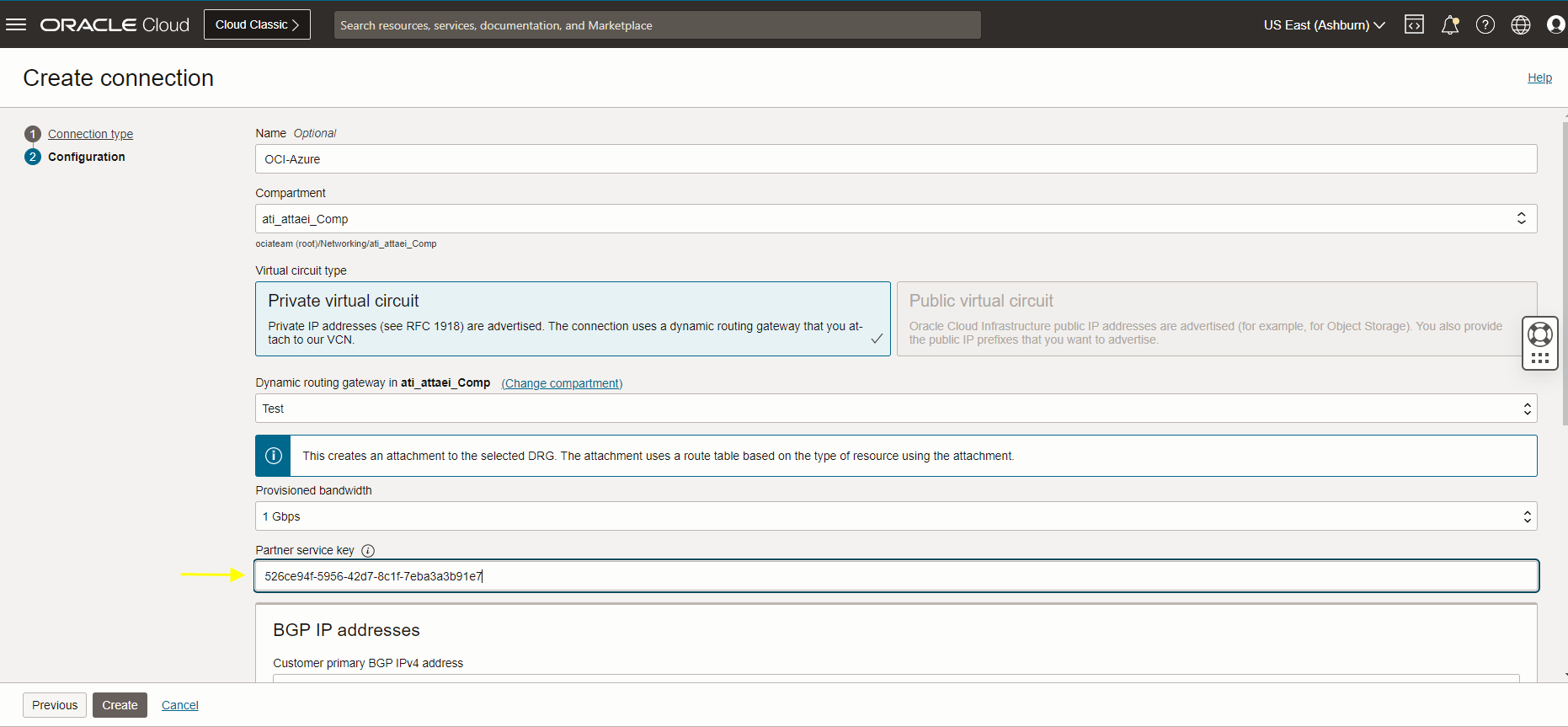Image resolution: width=1568 pixels, height=727 pixels.
Task: Click the Name input field
Action: click(x=896, y=159)
